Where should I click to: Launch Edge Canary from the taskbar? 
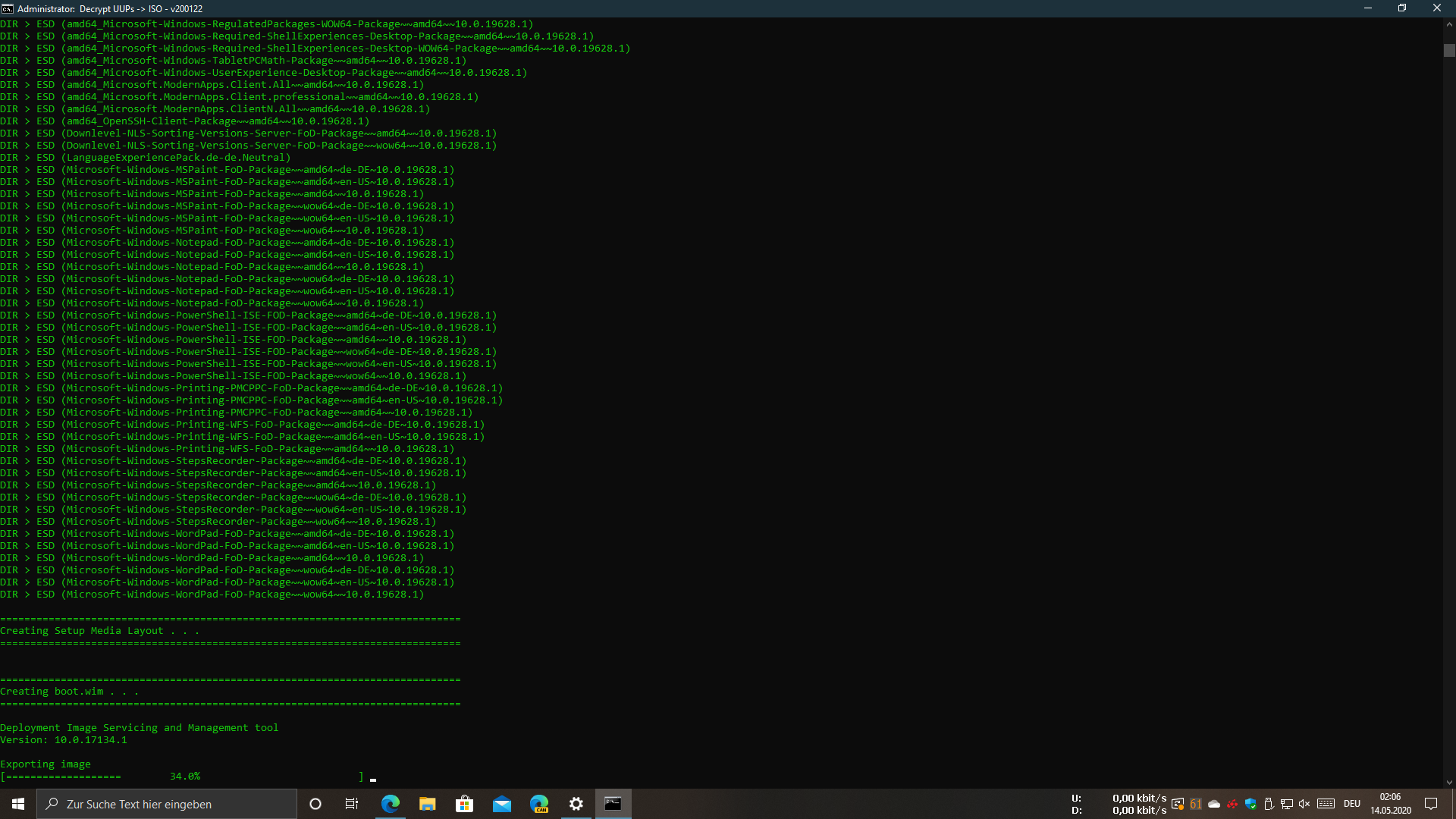[538, 804]
